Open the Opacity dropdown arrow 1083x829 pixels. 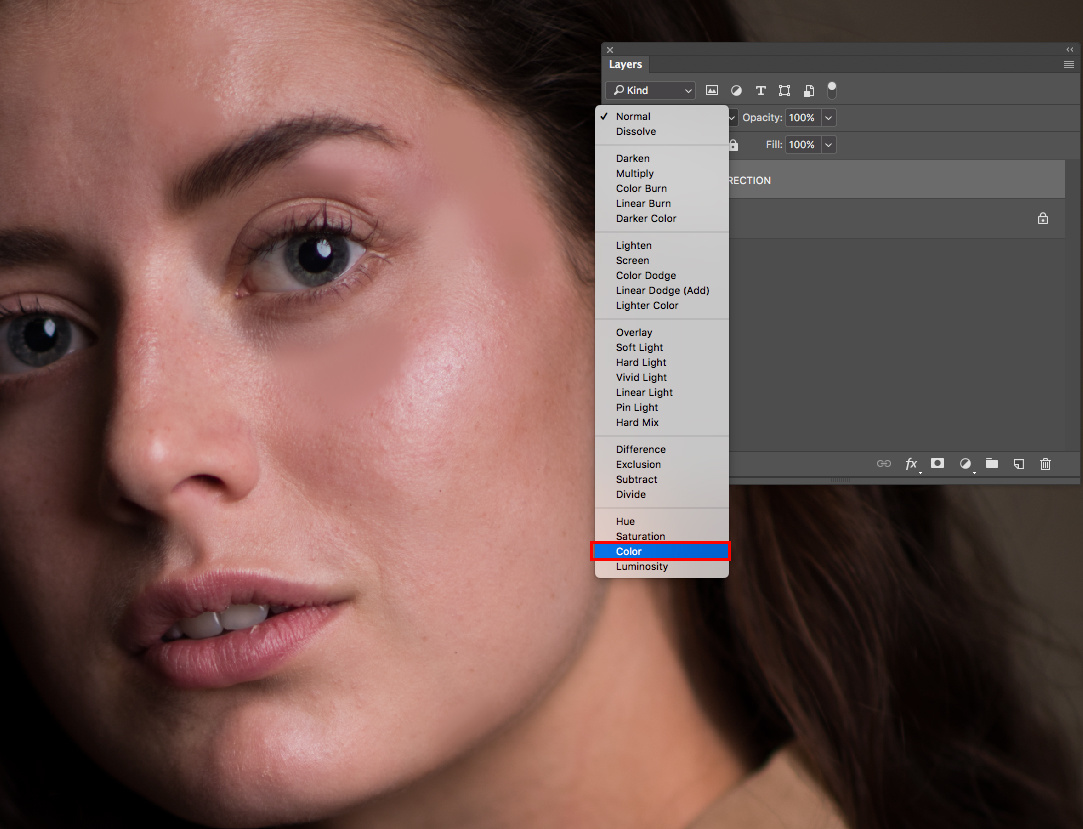tap(828, 117)
